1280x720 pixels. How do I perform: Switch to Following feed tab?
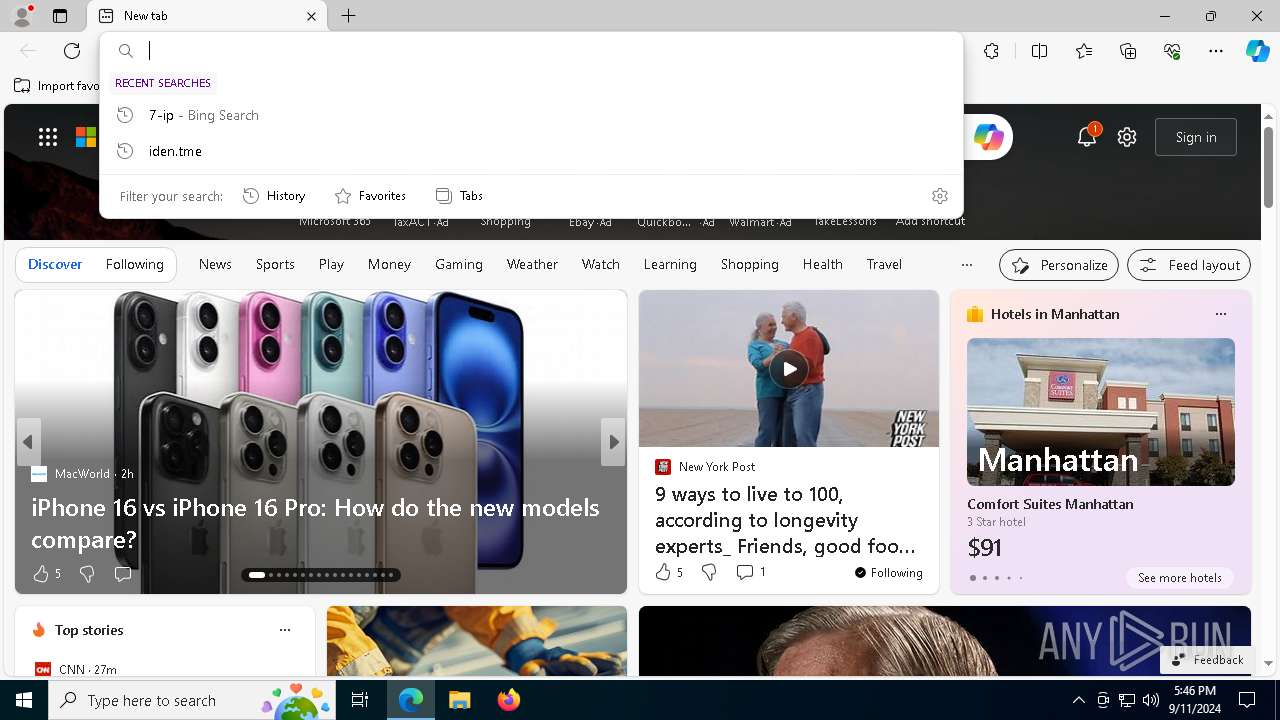tap(134, 264)
